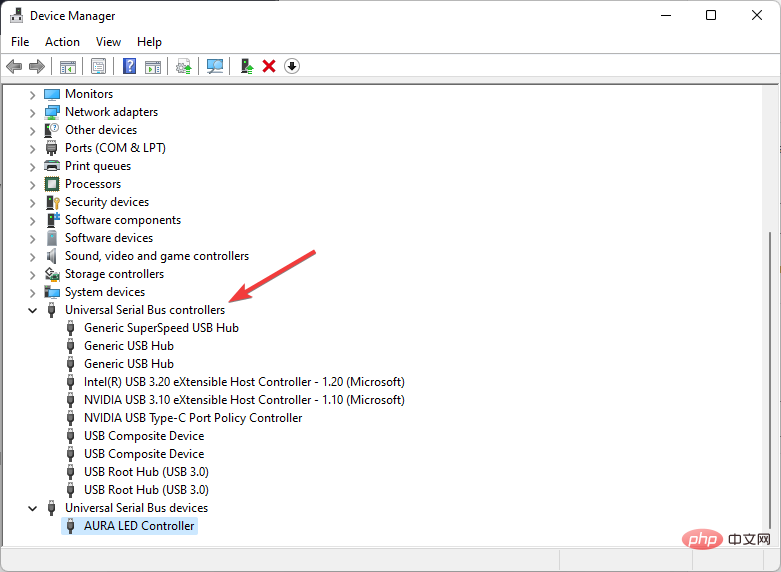Image resolution: width=781 pixels, height=572 pixels.
Task: Expand the Sound, video and game controllers
Action: (32, 256)
